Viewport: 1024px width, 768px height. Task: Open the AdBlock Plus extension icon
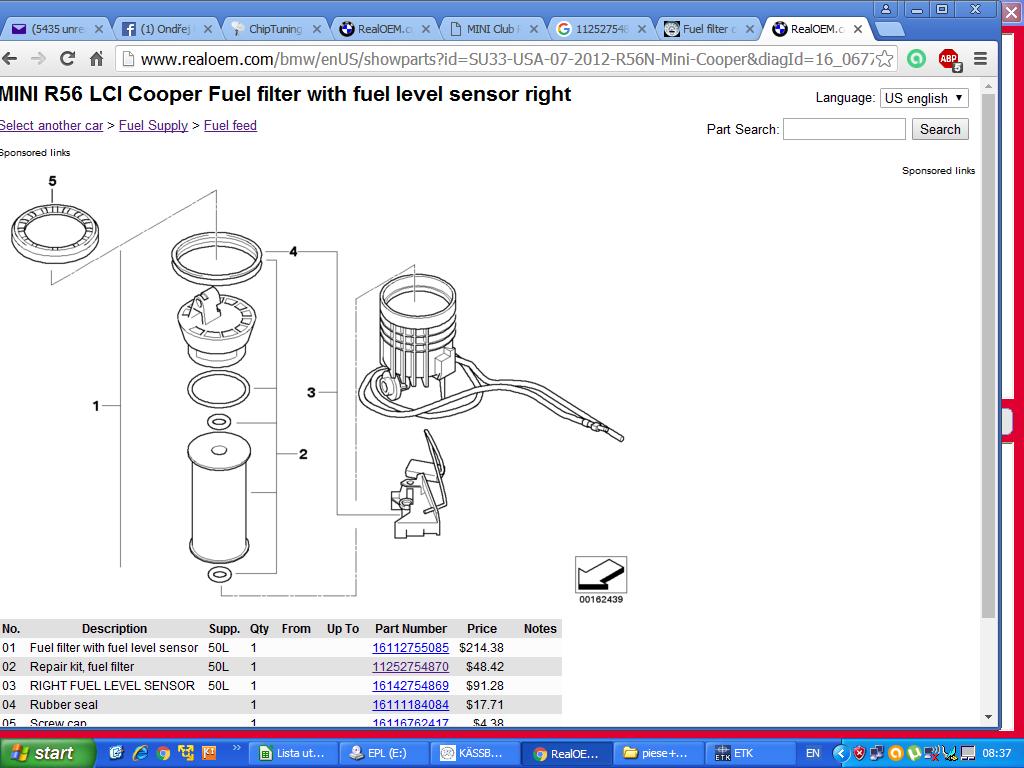[x=948, y=59]
